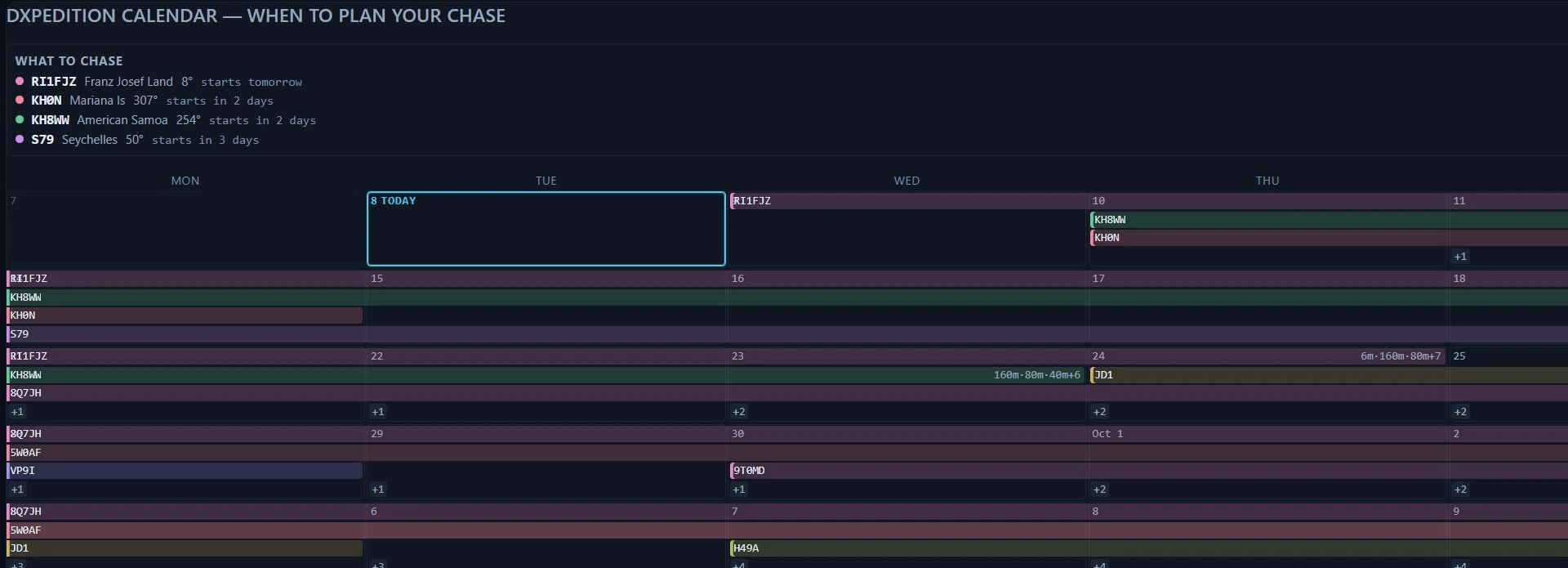1568x568 pixels.
Task: Expand the +2 more events under day 23
Action: (738, 412)
